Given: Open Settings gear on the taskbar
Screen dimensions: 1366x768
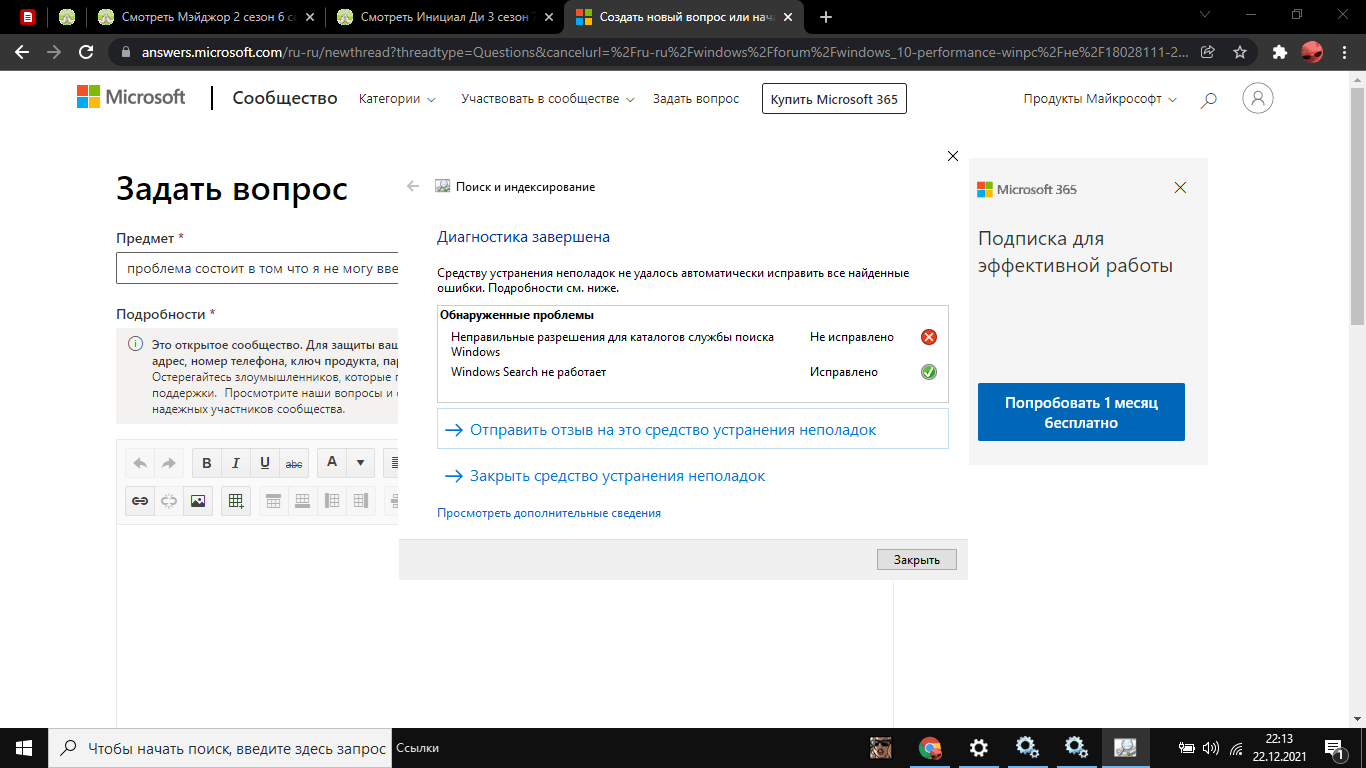Looking at the screenshot, I should tap(979, 747).
